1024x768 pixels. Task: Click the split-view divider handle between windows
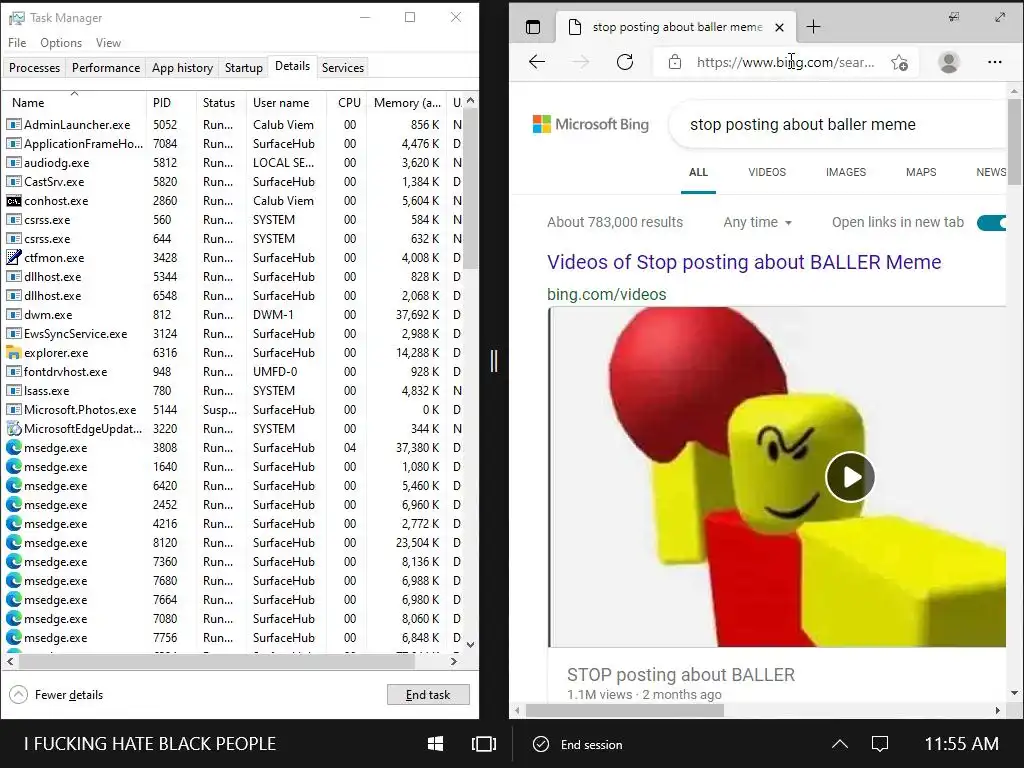tap(494, 360)
